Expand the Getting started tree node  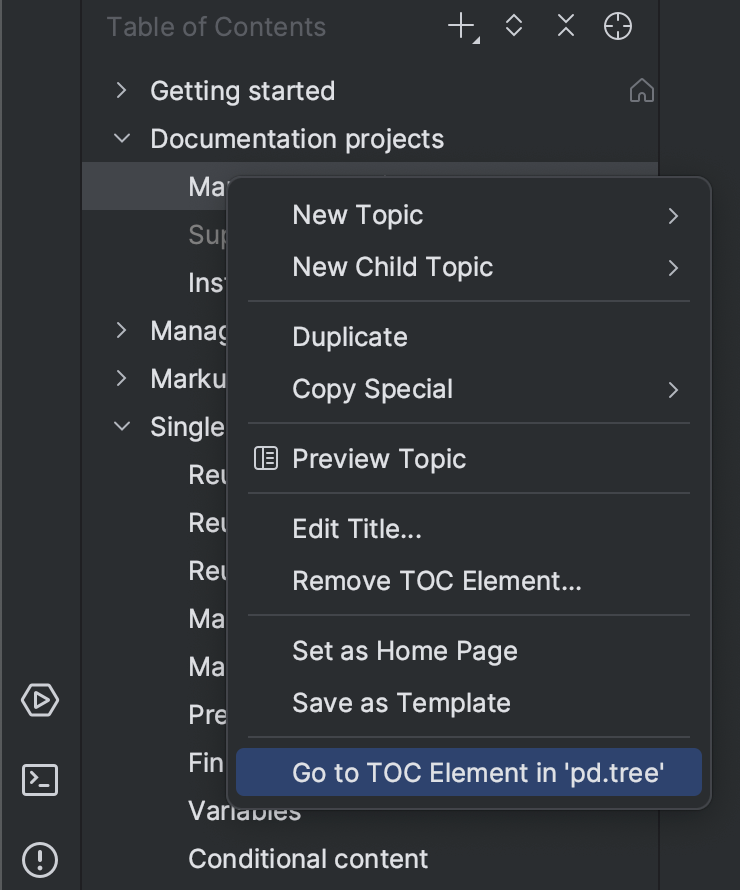(120, 90)
